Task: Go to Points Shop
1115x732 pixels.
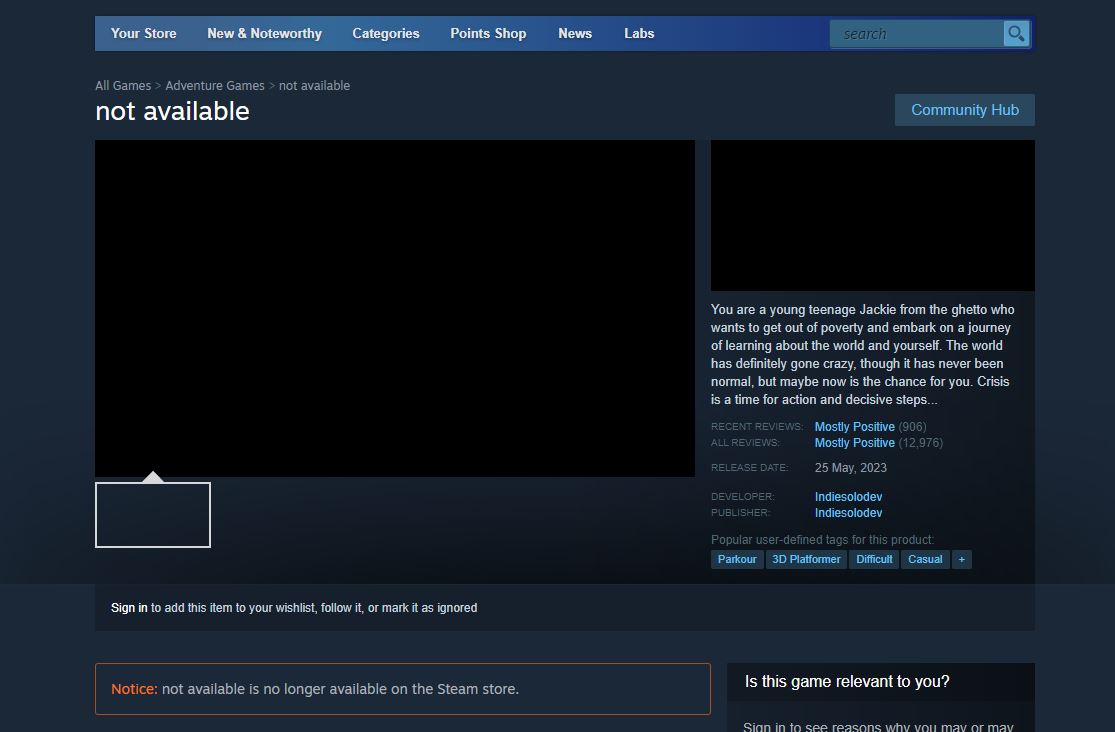Action: click(x=488, y=33)
